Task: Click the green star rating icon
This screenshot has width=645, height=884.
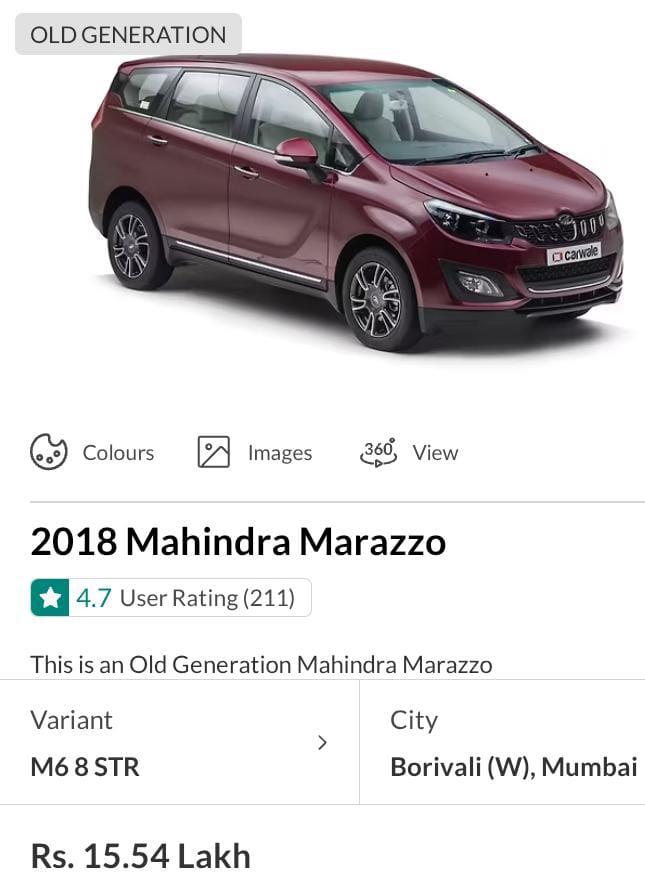Action: [x=50, y=598]
